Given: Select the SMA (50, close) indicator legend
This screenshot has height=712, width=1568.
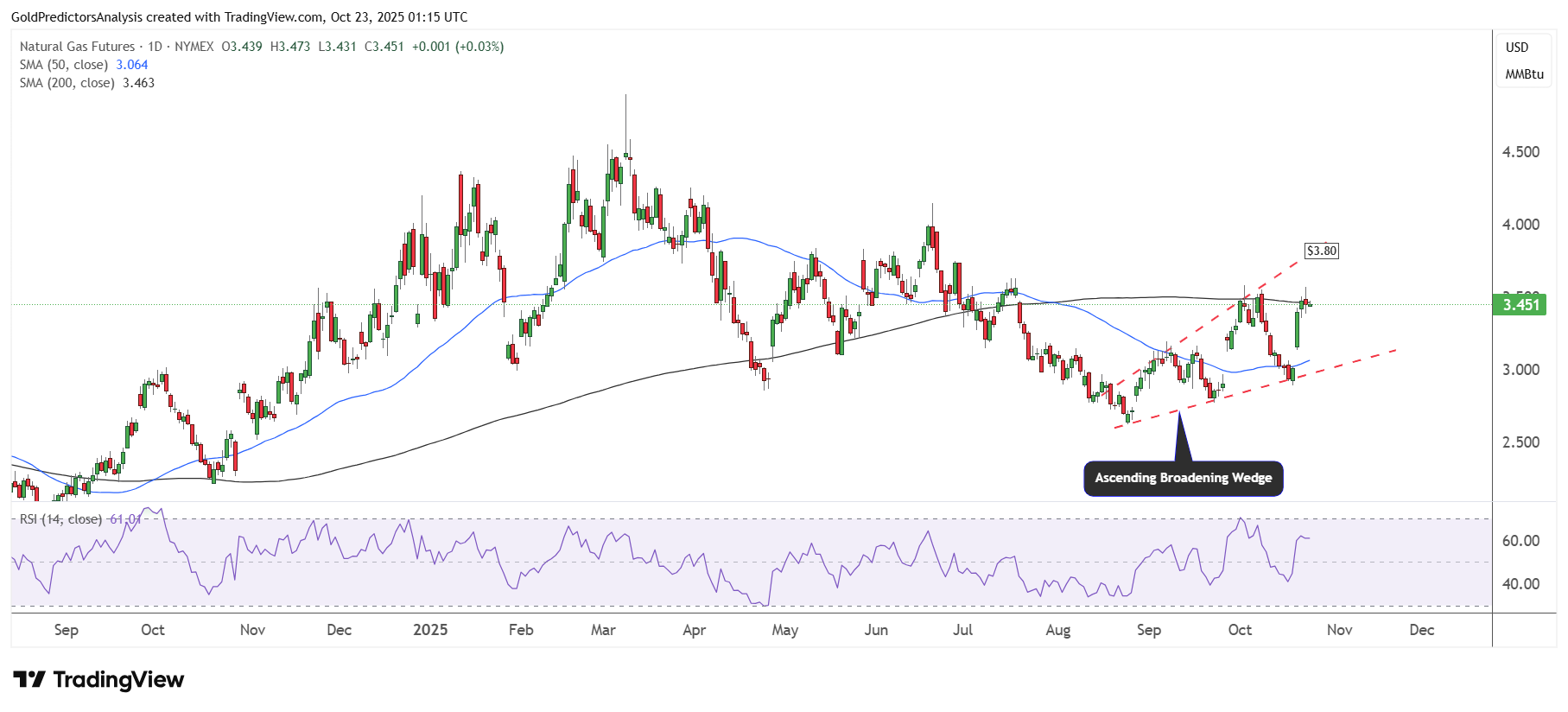Looking at the screenshot, I should (x=84, y=65).
